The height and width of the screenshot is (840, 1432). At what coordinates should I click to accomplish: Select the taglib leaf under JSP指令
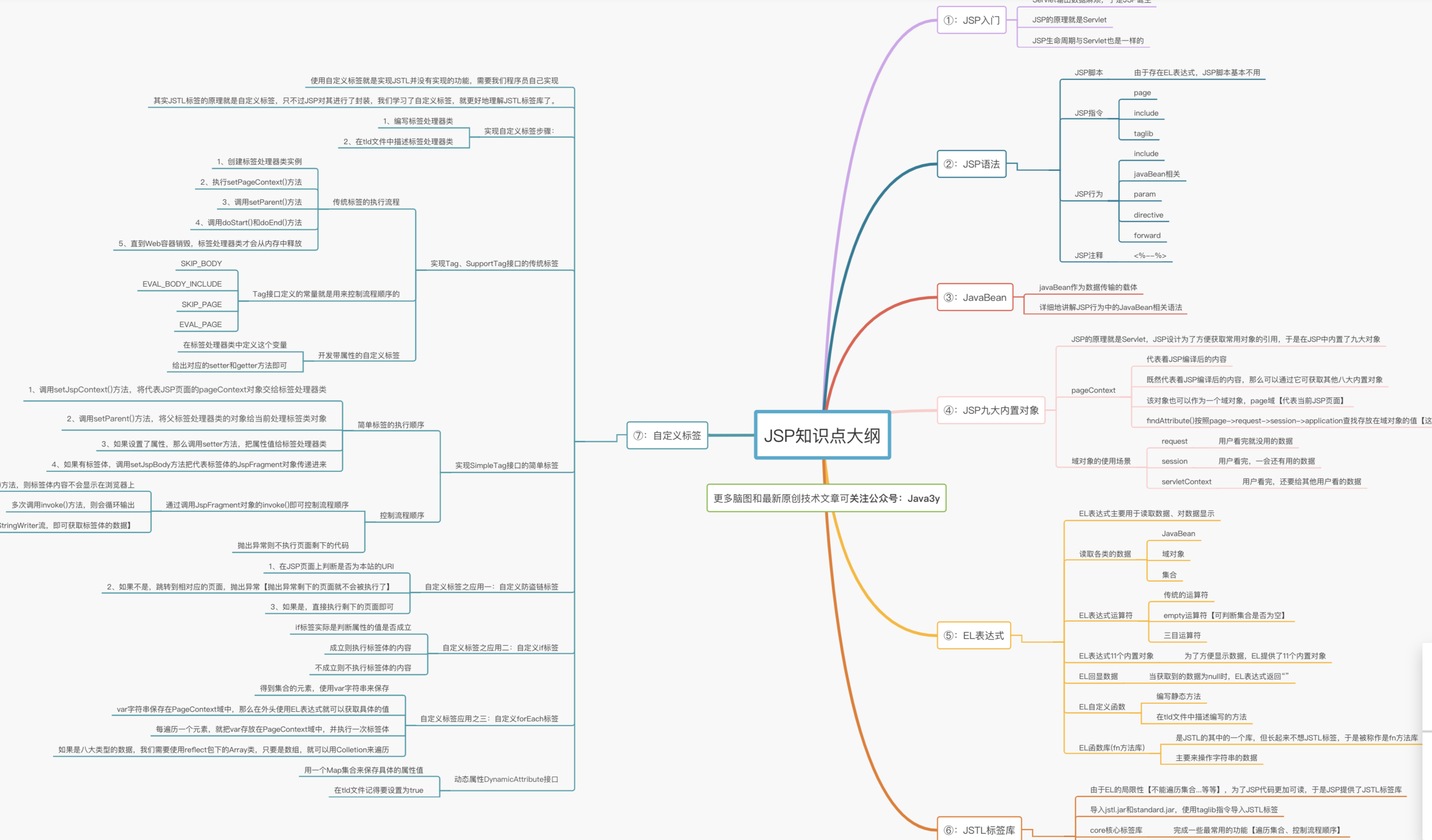(x=1143, y=133)
